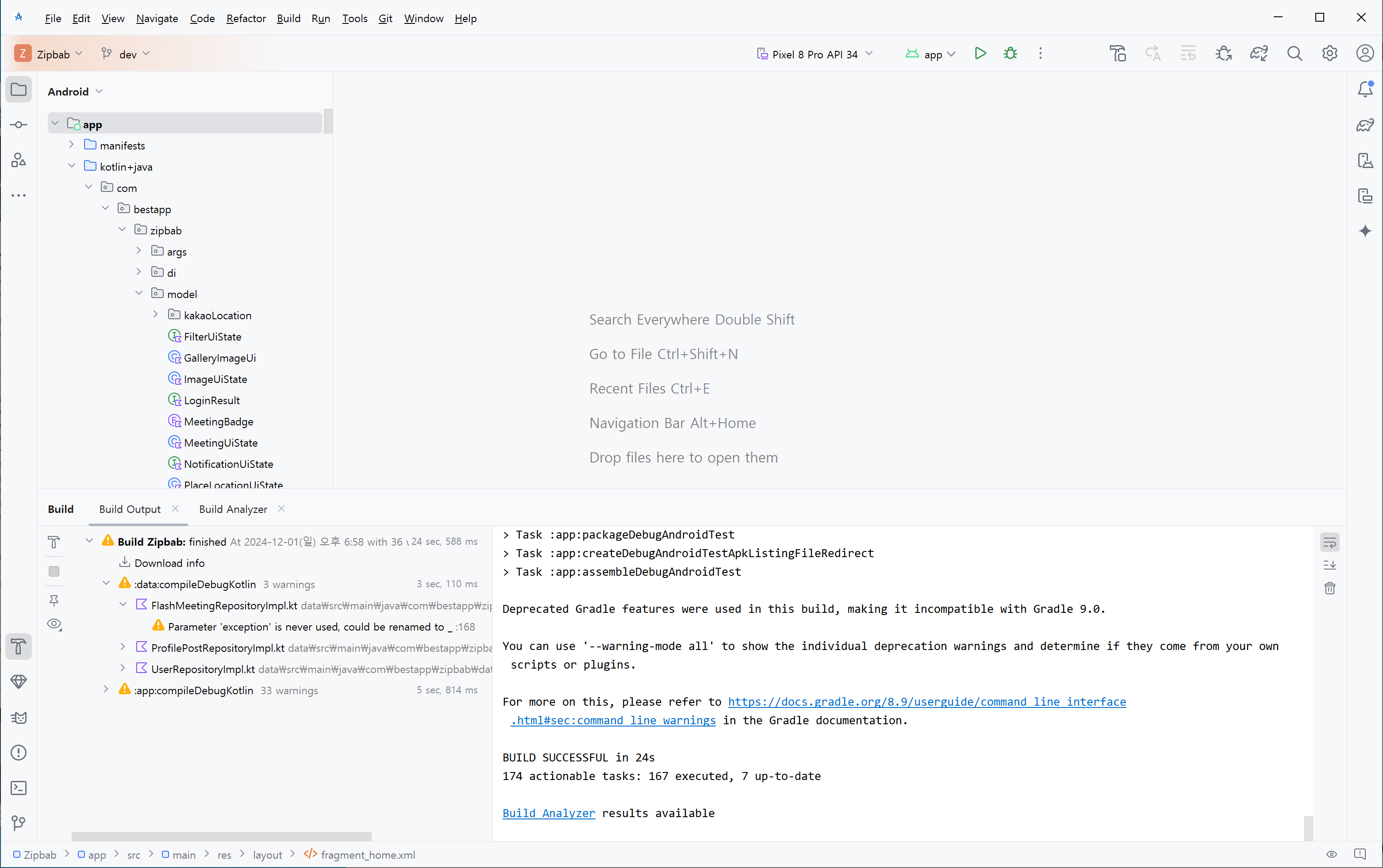Open the Problems tool window icon

[x=19, y=753]
